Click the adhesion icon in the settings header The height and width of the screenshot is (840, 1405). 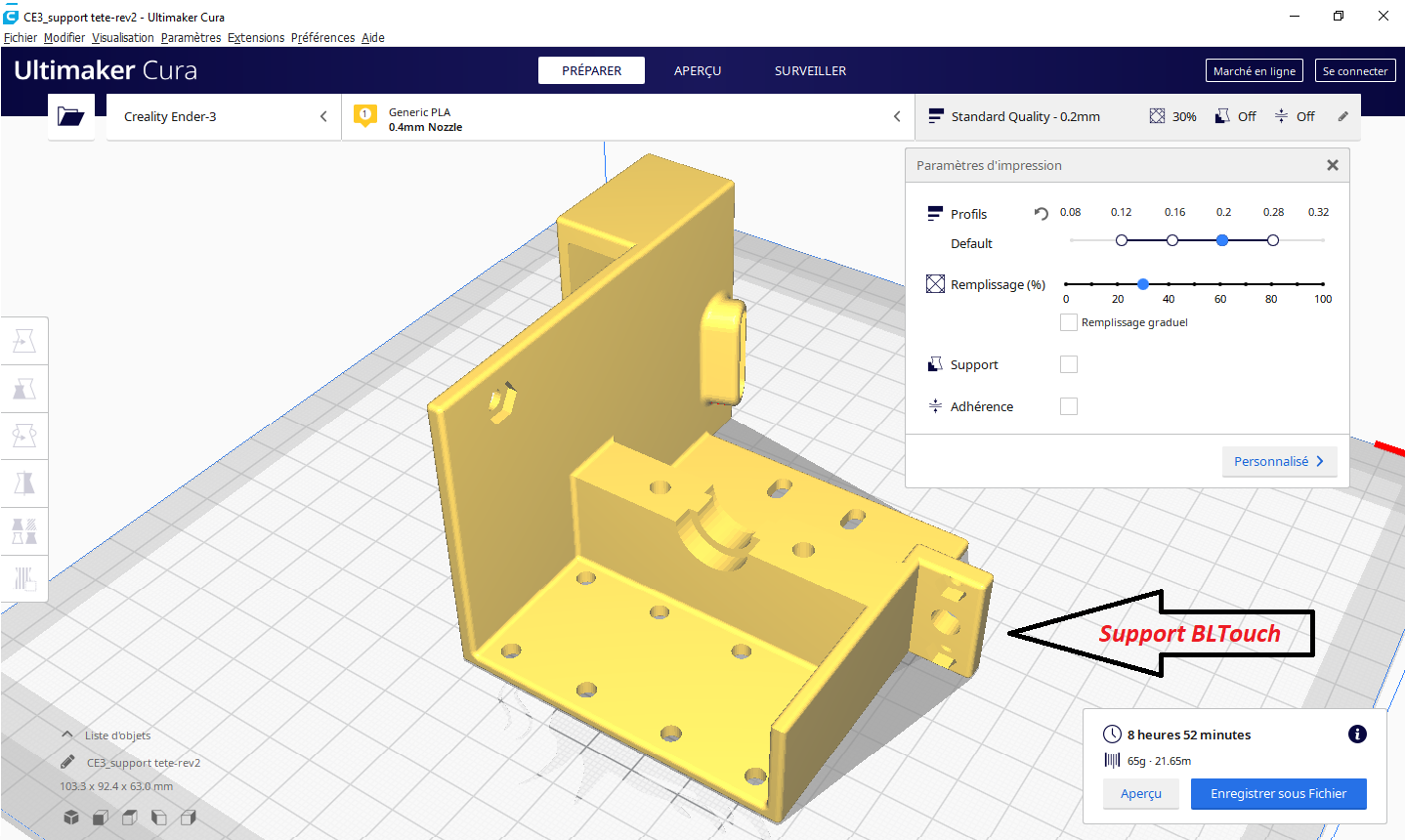pos(1281,116)
